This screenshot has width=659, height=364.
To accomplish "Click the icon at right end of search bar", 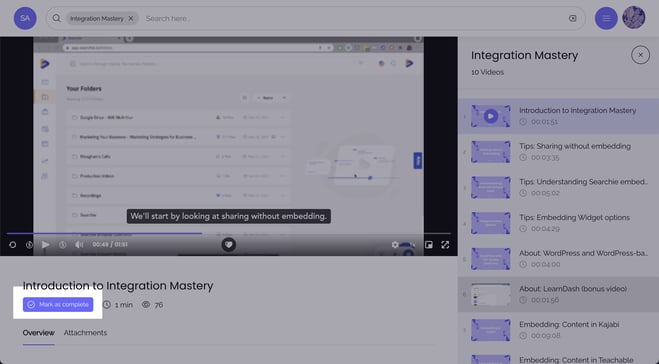I will tap(572, 18).
